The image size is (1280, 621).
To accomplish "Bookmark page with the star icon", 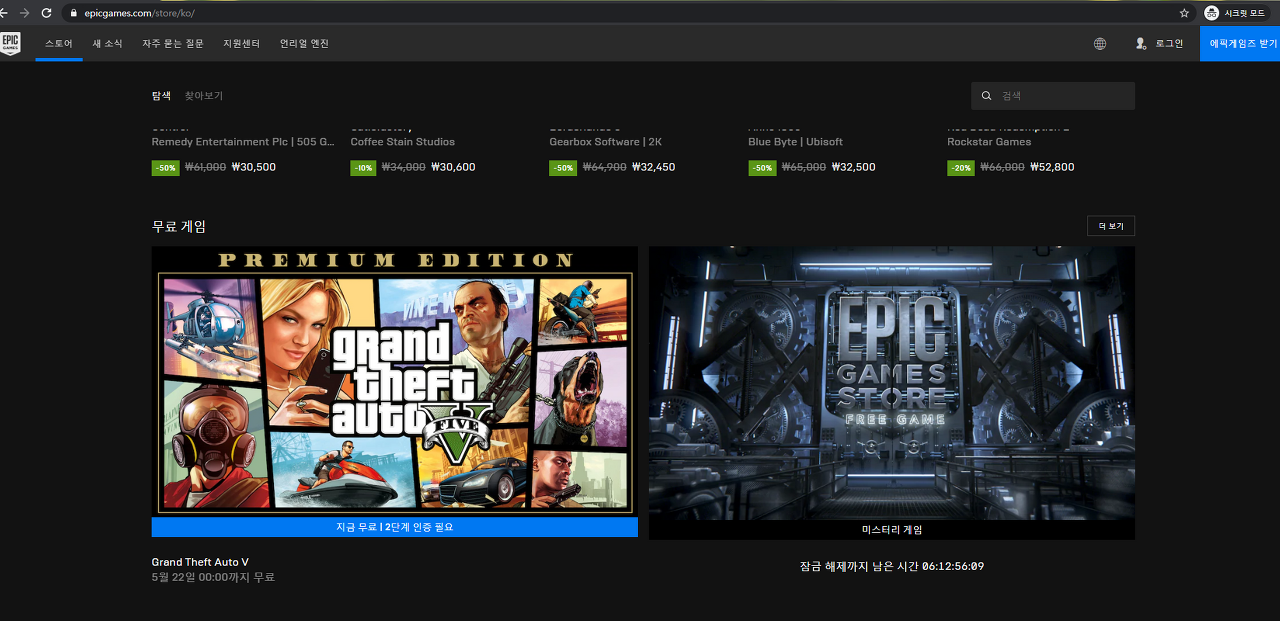I will pos(1184,13).
